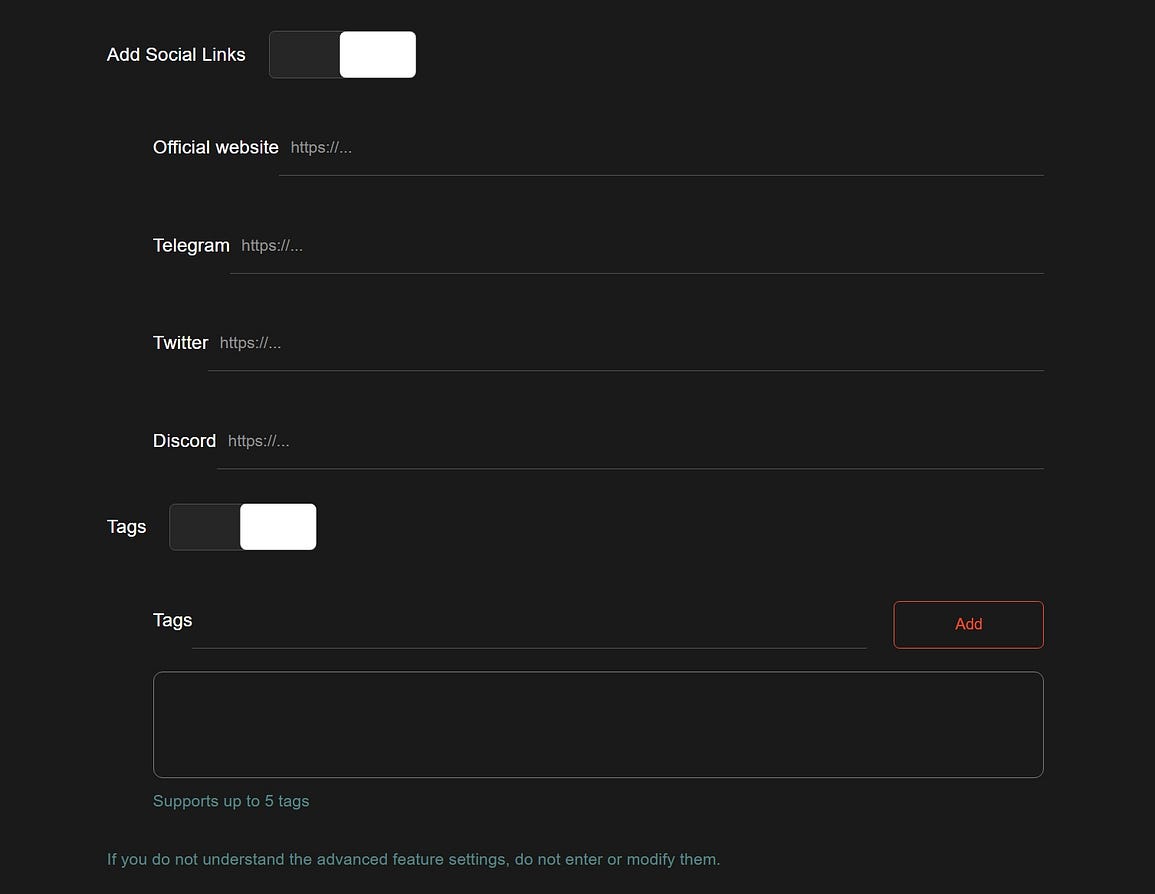Click the 'Twitter' label

180,342
